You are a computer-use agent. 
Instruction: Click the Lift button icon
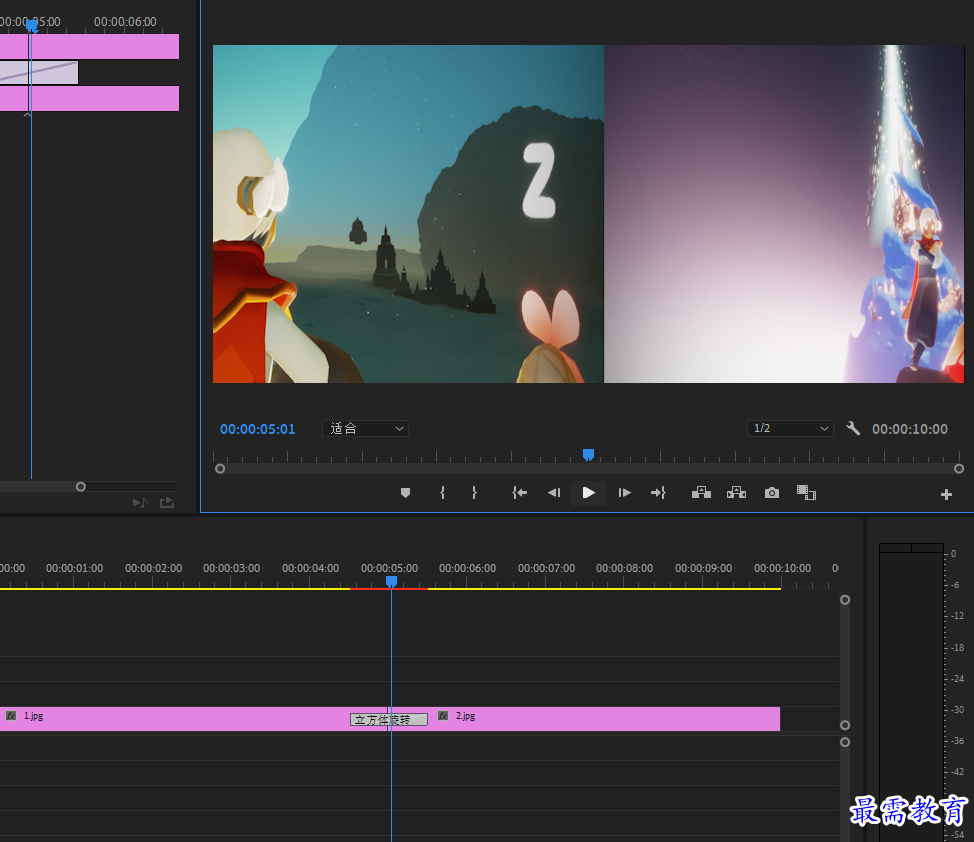[701, 493]
